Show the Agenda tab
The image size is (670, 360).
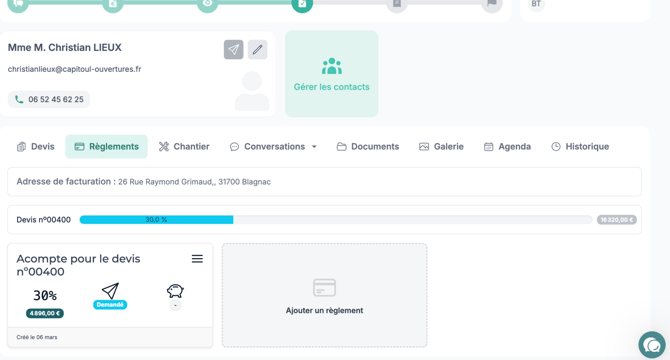coord(507,146)
